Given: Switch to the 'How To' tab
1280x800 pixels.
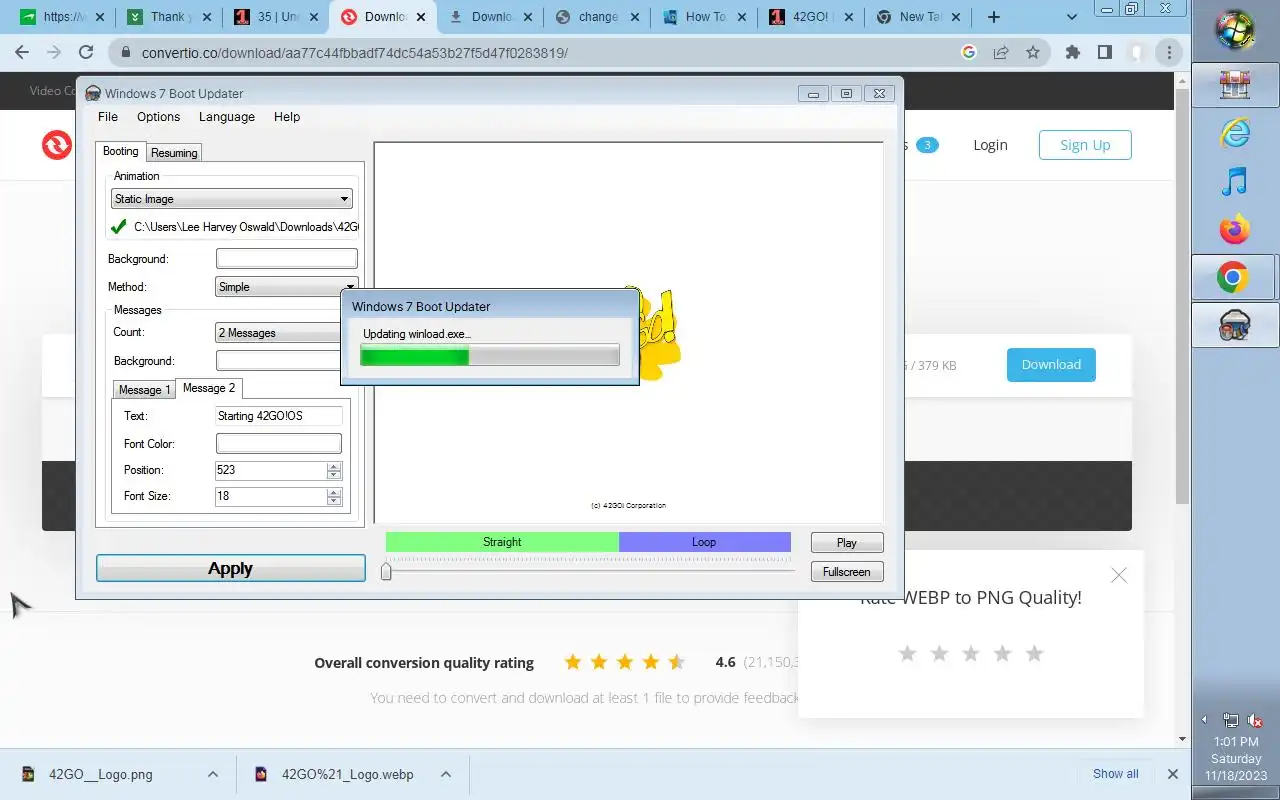Looking at the screenshot, I should 704,17.
